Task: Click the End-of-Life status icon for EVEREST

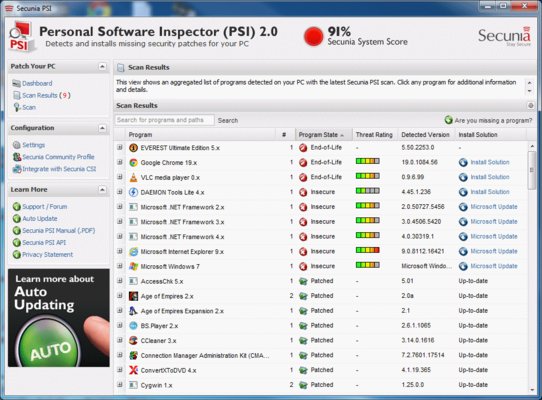Action: tap(303, 148)
